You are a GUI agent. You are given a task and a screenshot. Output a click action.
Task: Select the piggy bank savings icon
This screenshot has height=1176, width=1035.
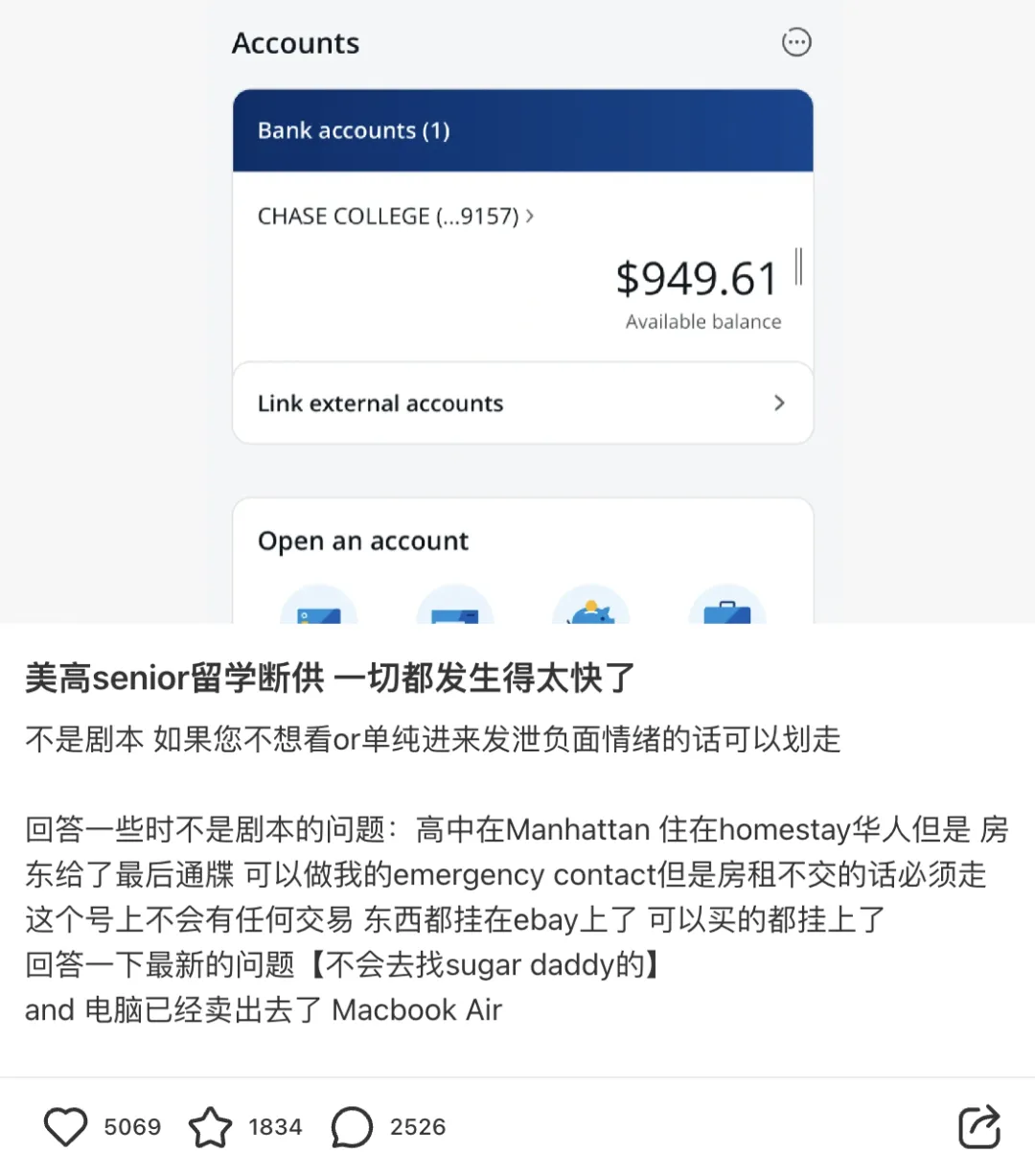click(591, 611)
